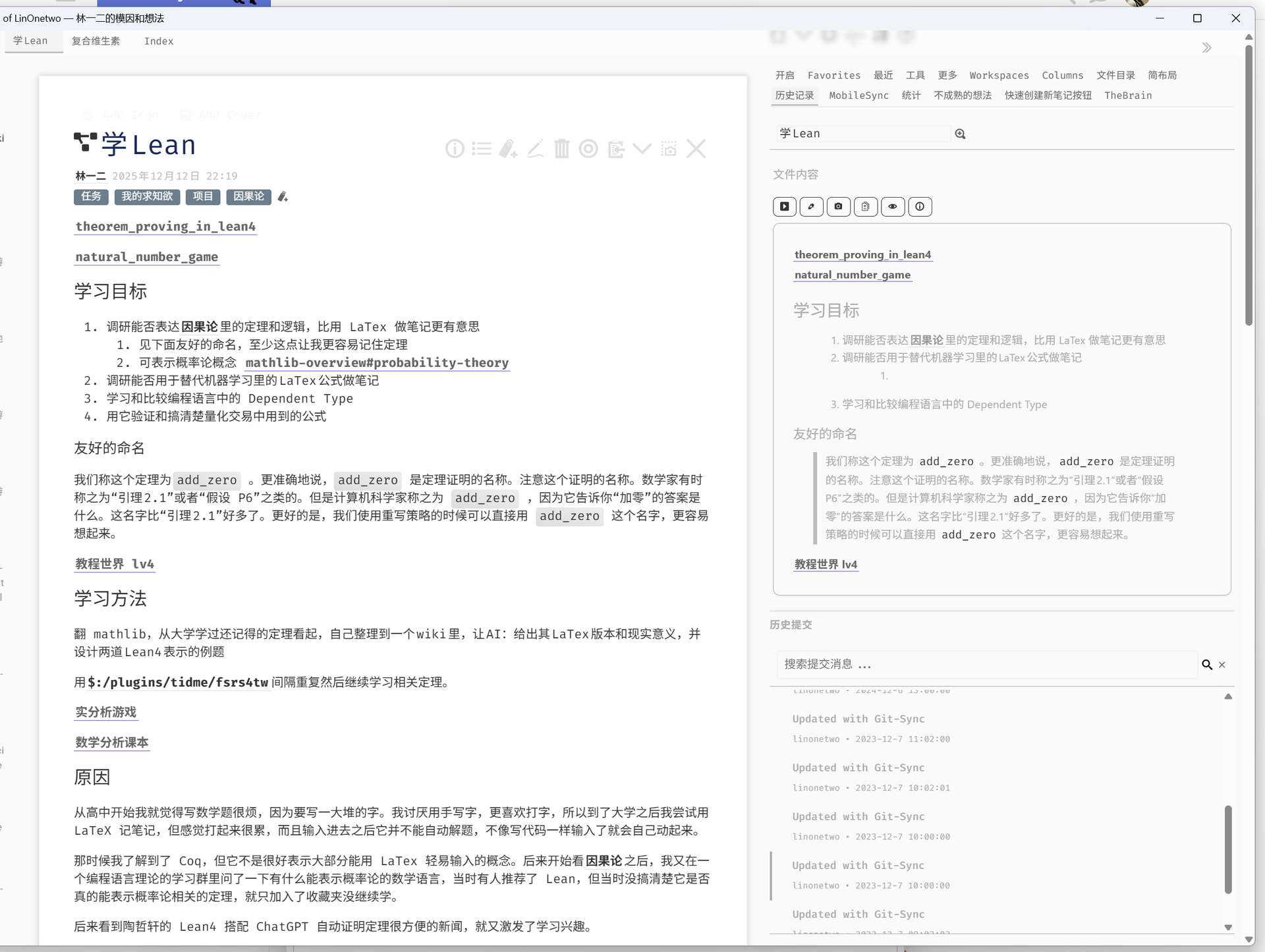Click the camera snapshot button in file content

(838, 207)
